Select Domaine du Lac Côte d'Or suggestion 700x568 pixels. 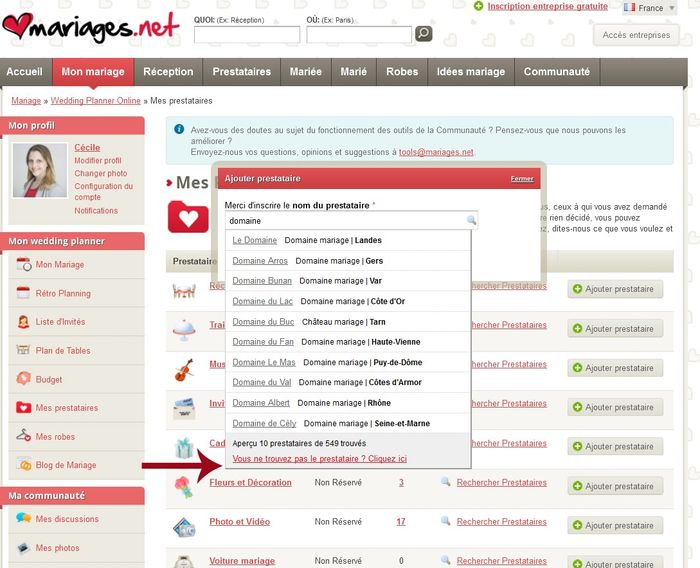[x=348, y=301]
